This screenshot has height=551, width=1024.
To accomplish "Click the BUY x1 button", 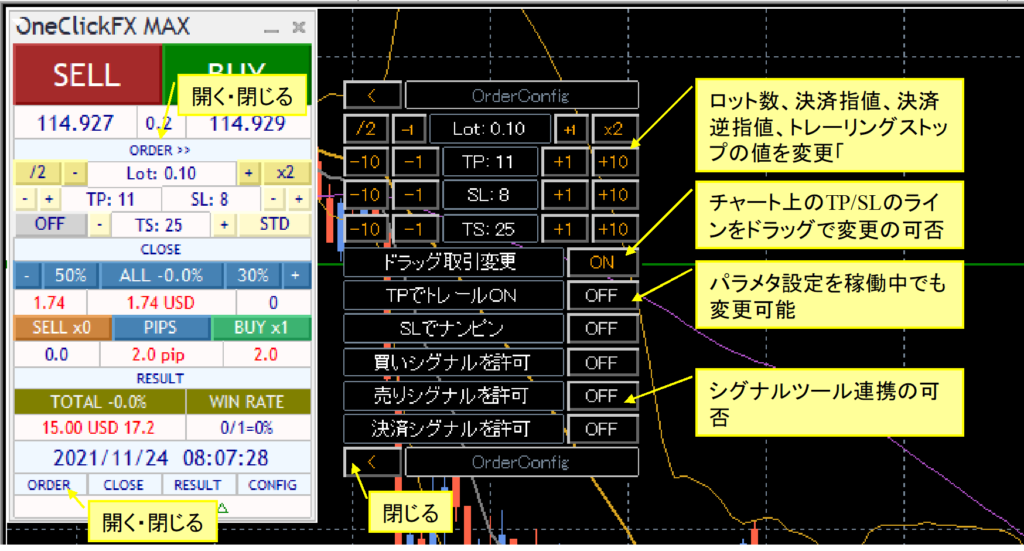I will tap(261, 328).
